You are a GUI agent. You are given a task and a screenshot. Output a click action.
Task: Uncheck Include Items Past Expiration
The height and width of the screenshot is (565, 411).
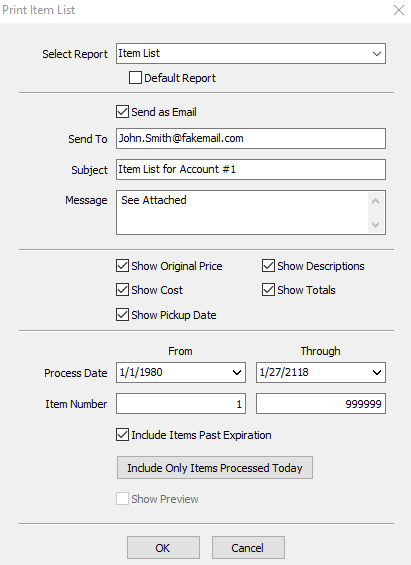coord(122,435)
